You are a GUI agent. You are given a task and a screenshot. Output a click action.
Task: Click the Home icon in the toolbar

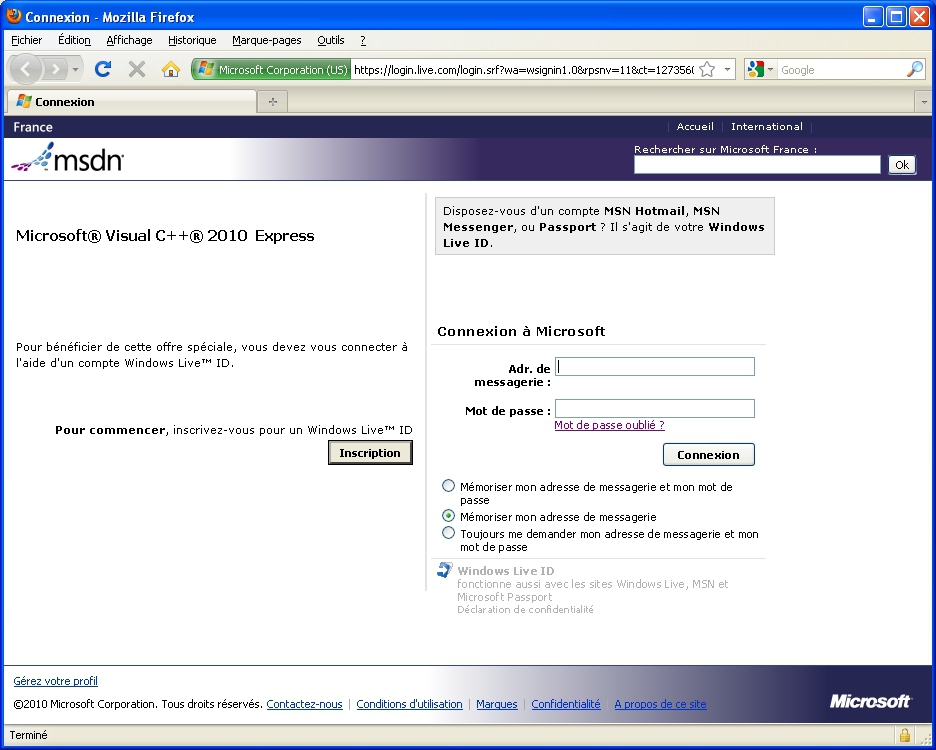(171, 69)
